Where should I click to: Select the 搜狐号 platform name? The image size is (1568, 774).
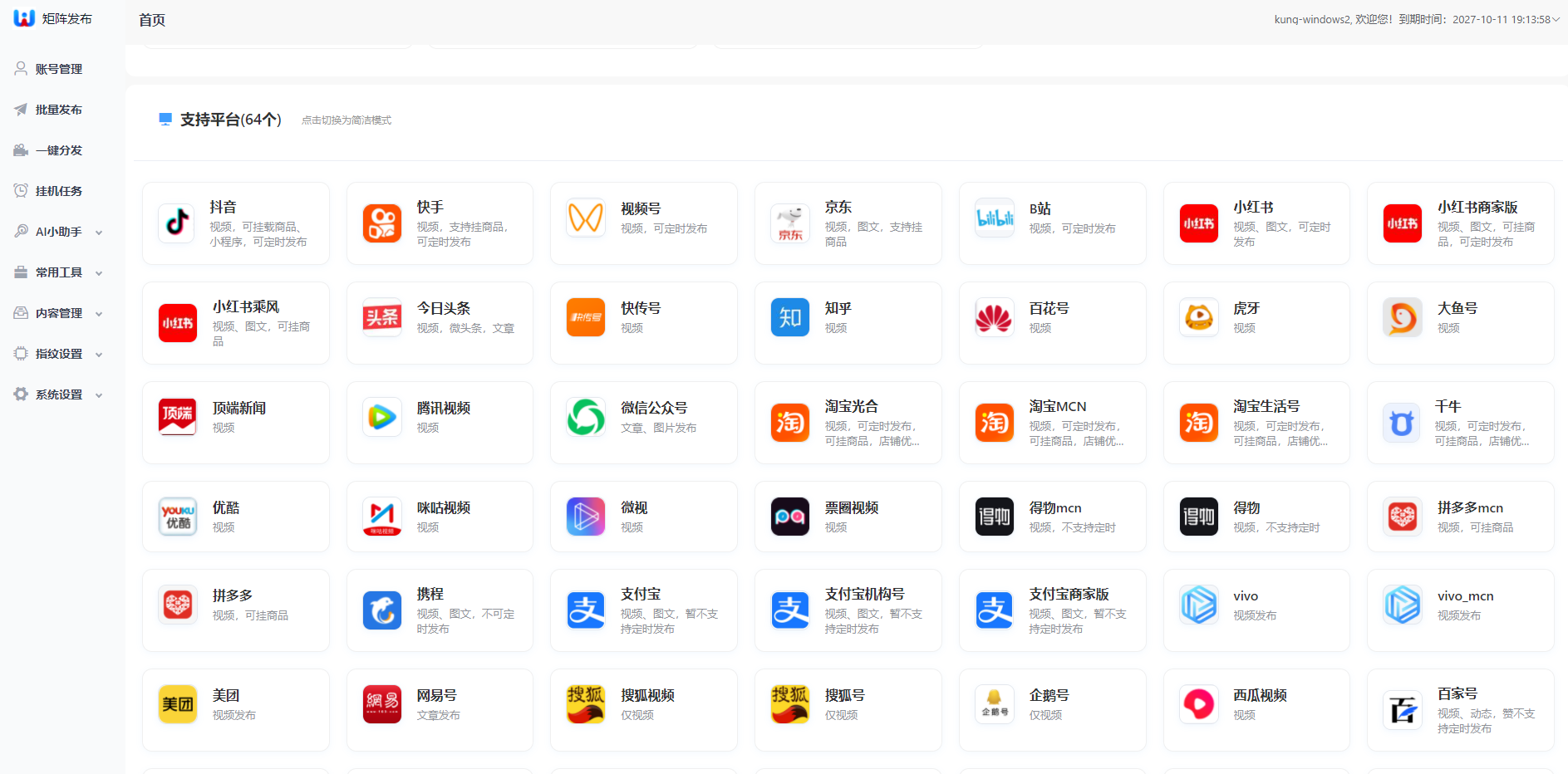coord(845,696)
